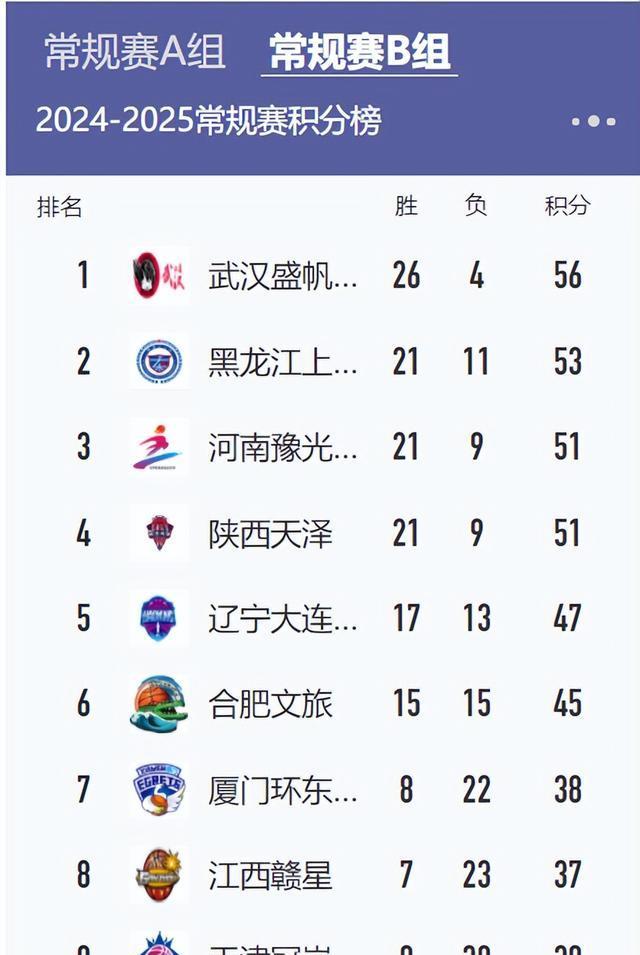Click the 黑龙江上 team circular blue logo
Screen dimensions: 640x955
tap(159, 362)
